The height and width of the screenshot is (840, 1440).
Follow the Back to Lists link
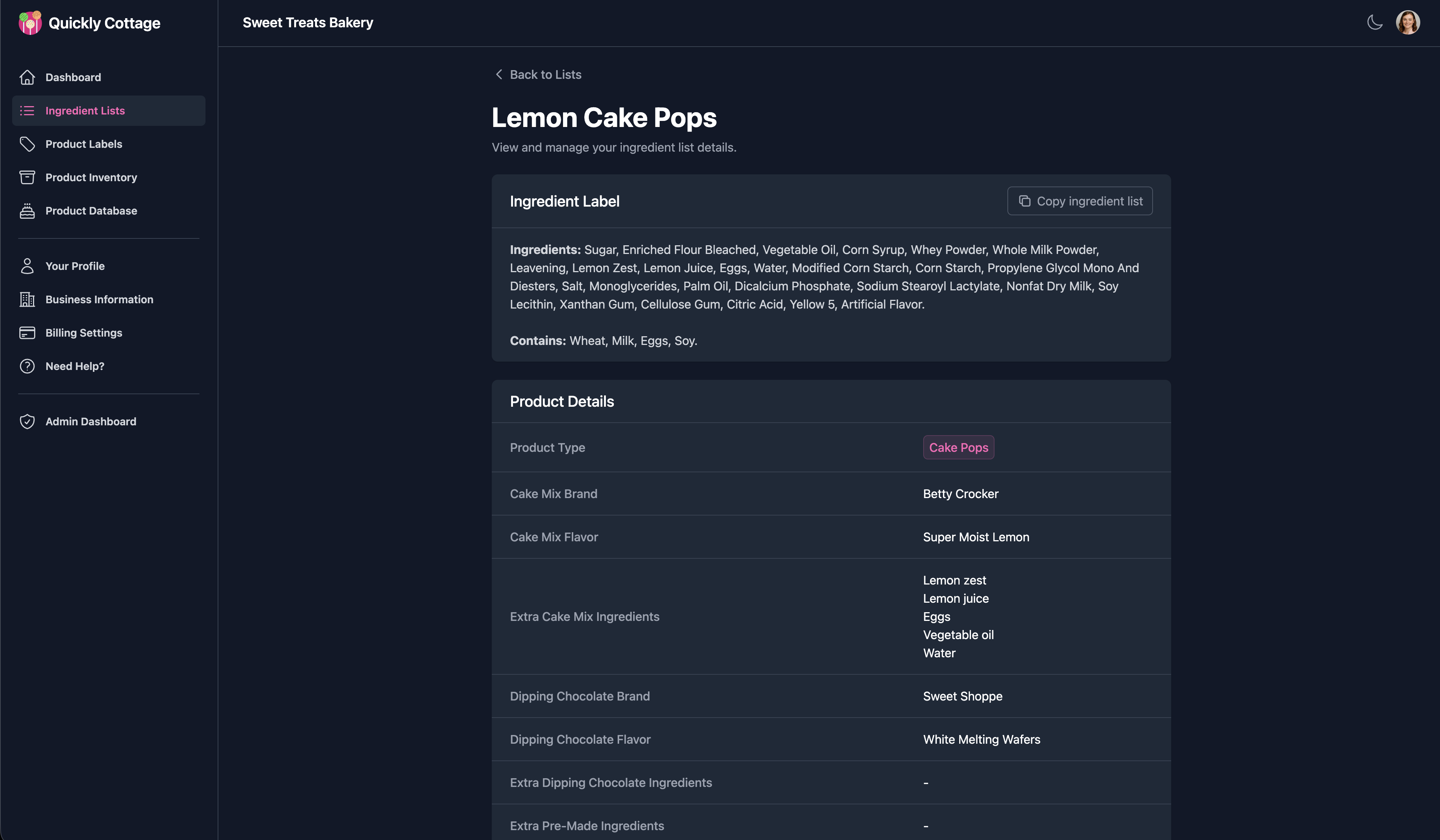(x=545, y=74)
